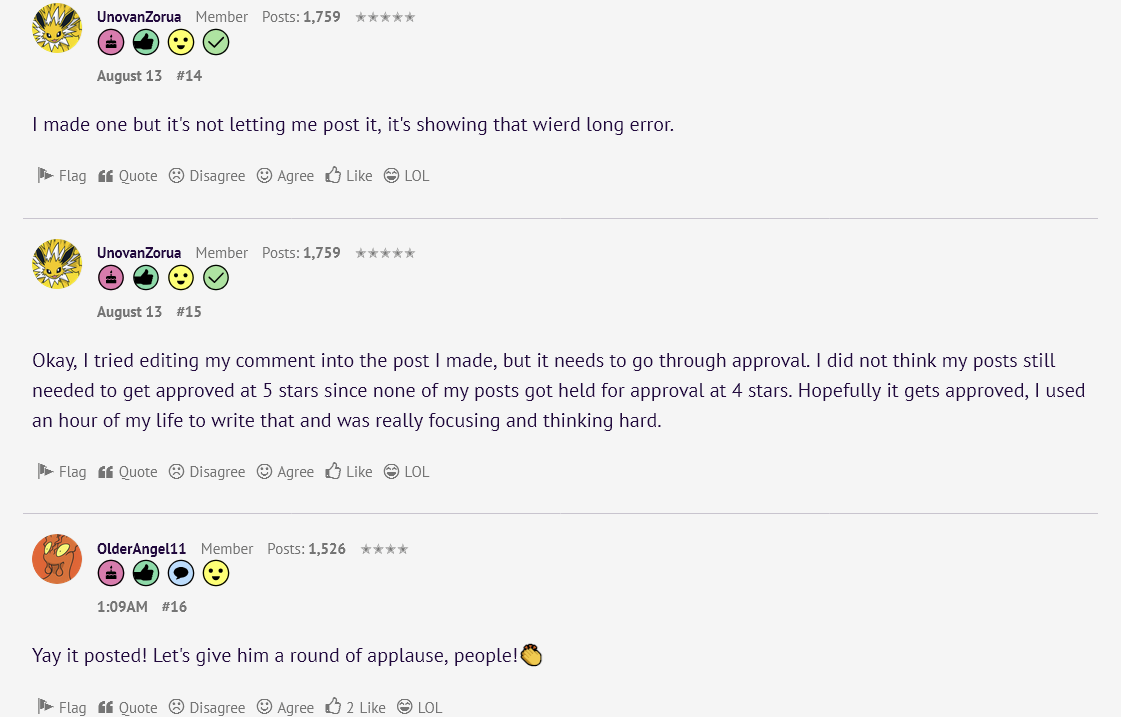Open the #15 post permalink
Viewport: 1121px width, 717px height.
pyautogui.click(x=189, y=312)
